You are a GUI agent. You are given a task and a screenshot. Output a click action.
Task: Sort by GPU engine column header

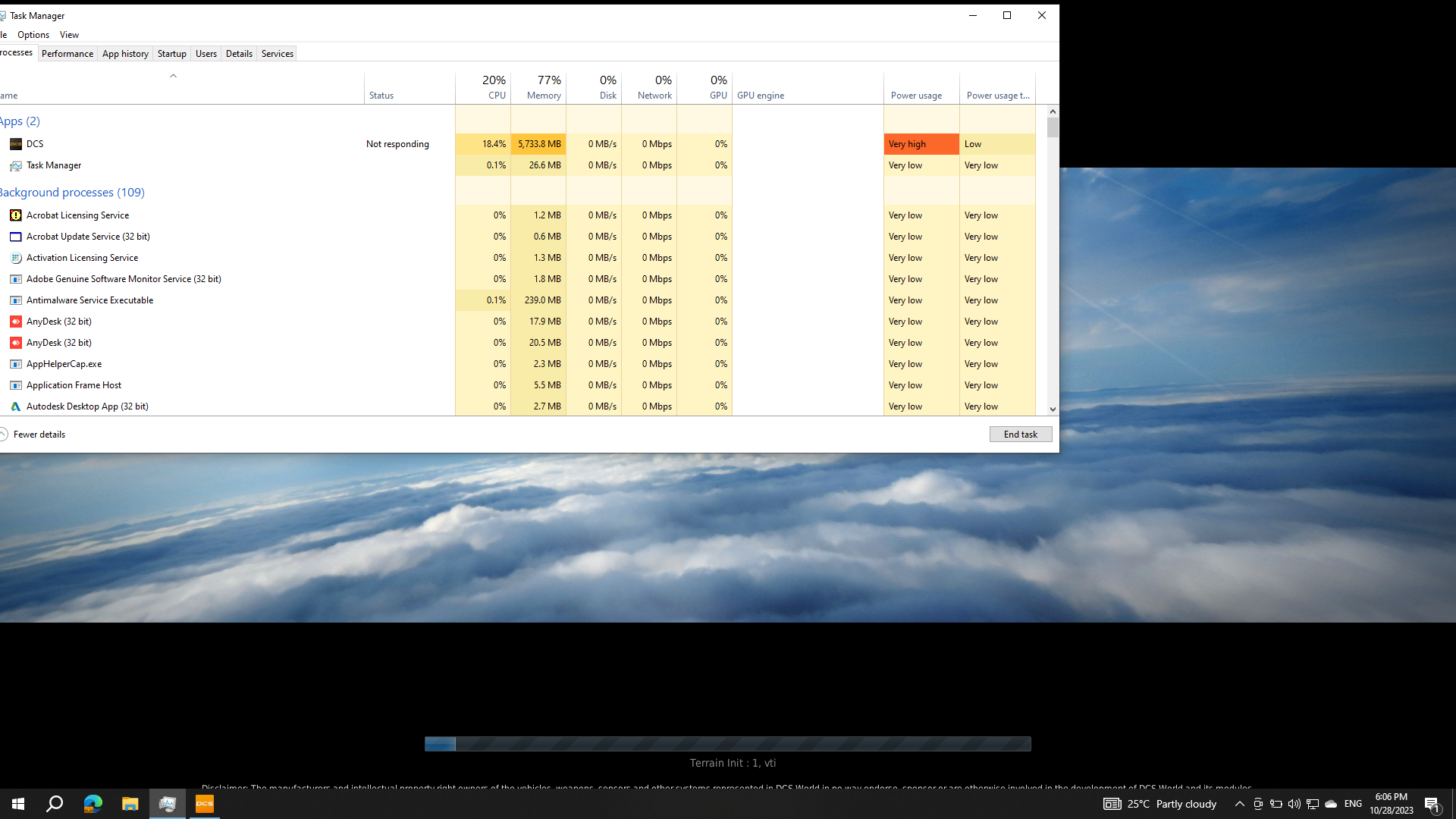pyautogui.click(x=808, y=87)
